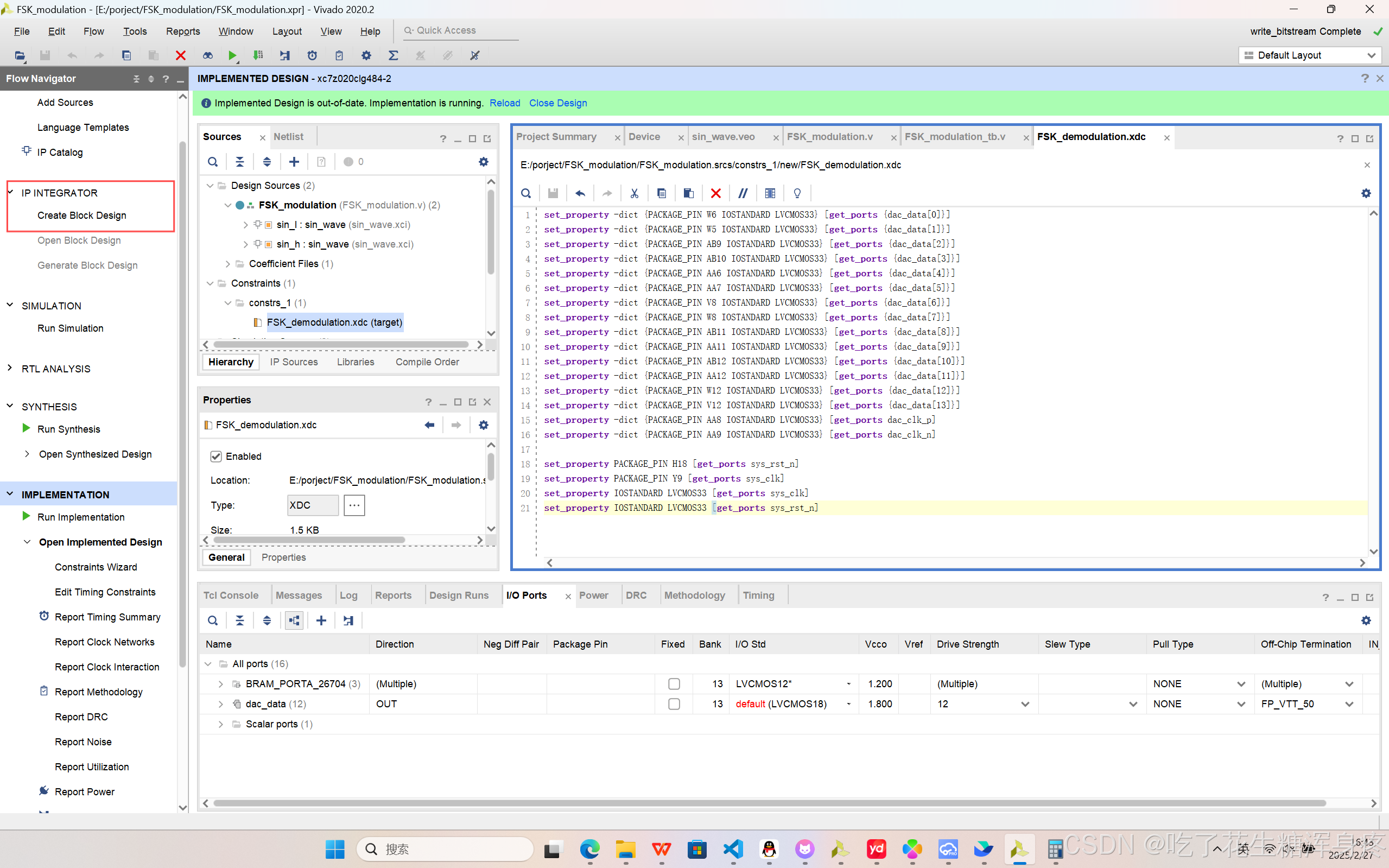Screen dimensions: 1389x868
Task: Click the editor cut scissors icon
Action: (x=634, y=193)
